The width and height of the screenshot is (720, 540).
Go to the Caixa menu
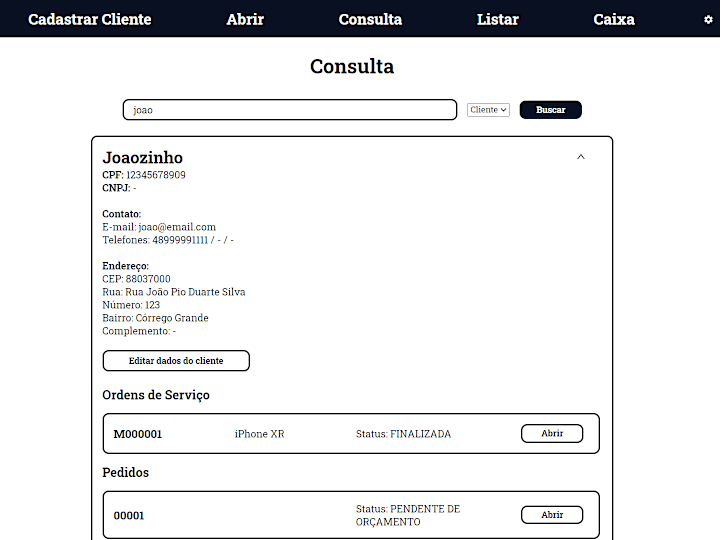pyautogui.click(x=614, y=19)
